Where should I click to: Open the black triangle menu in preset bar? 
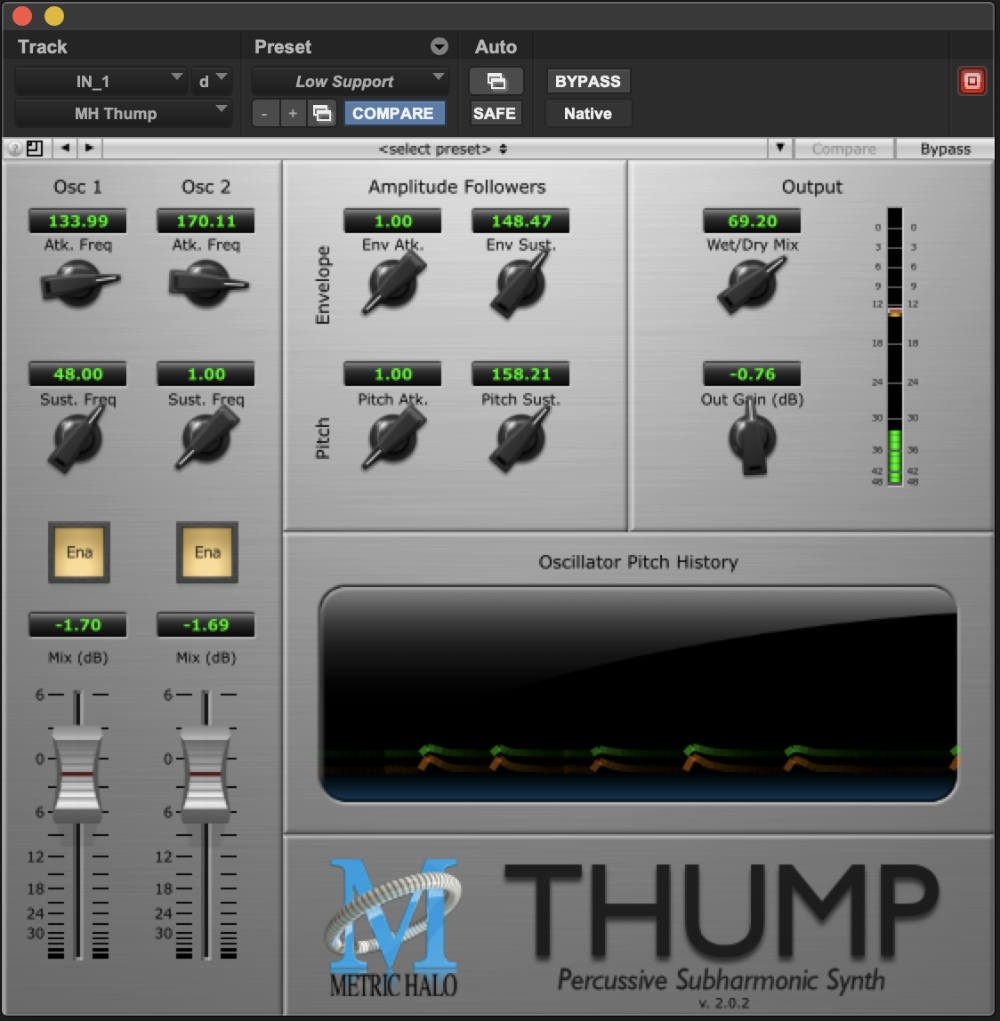click(x=780, y=148)
